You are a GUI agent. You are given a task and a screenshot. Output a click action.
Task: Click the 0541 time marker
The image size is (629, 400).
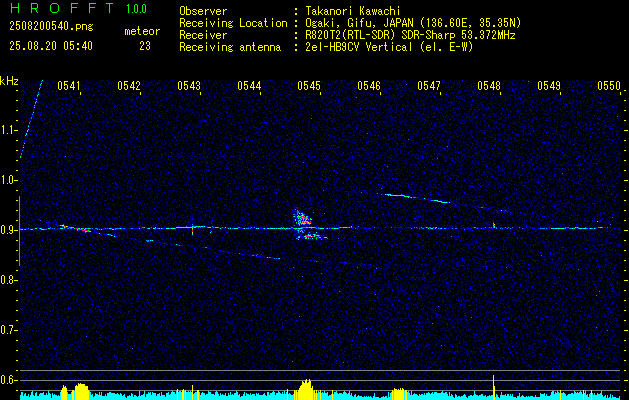click(69, 85)
